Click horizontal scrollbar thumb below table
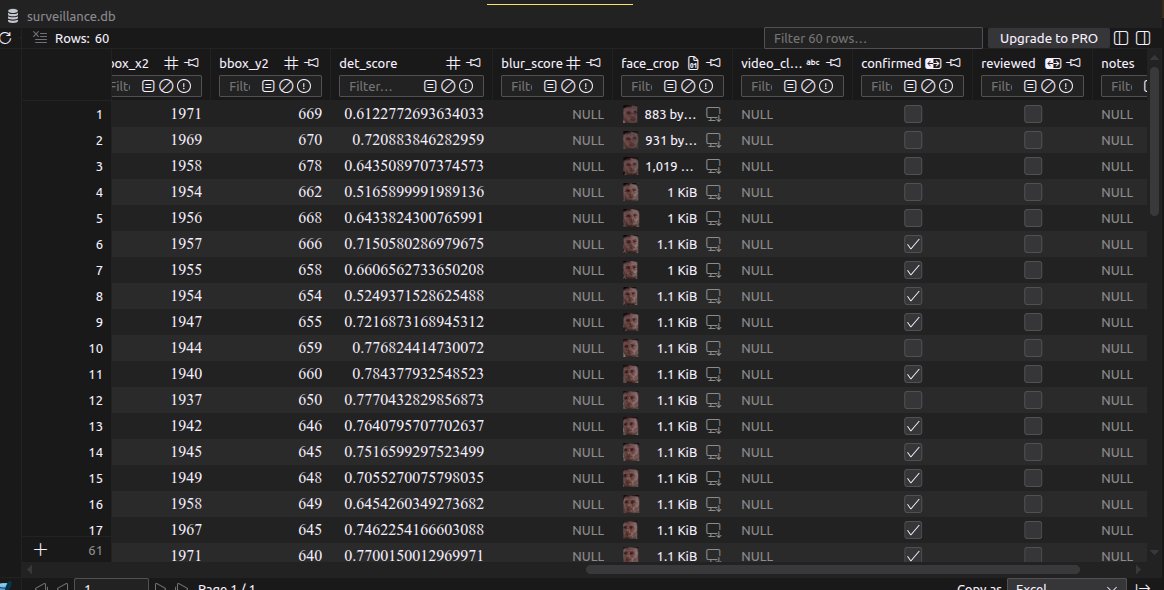 click(x=832, y=570)
